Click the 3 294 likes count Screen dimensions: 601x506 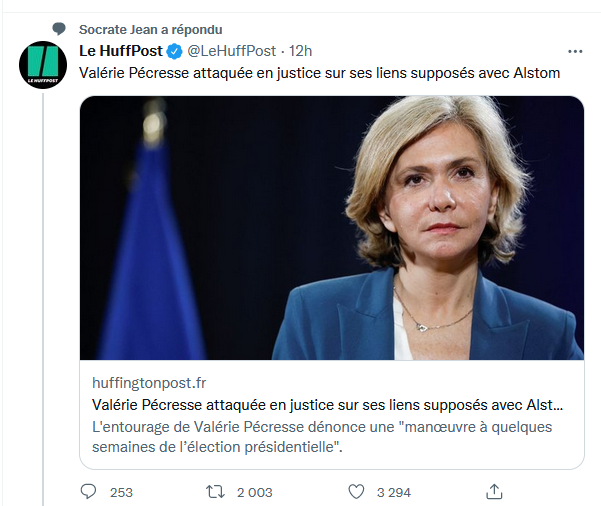[x=393, y=492]
